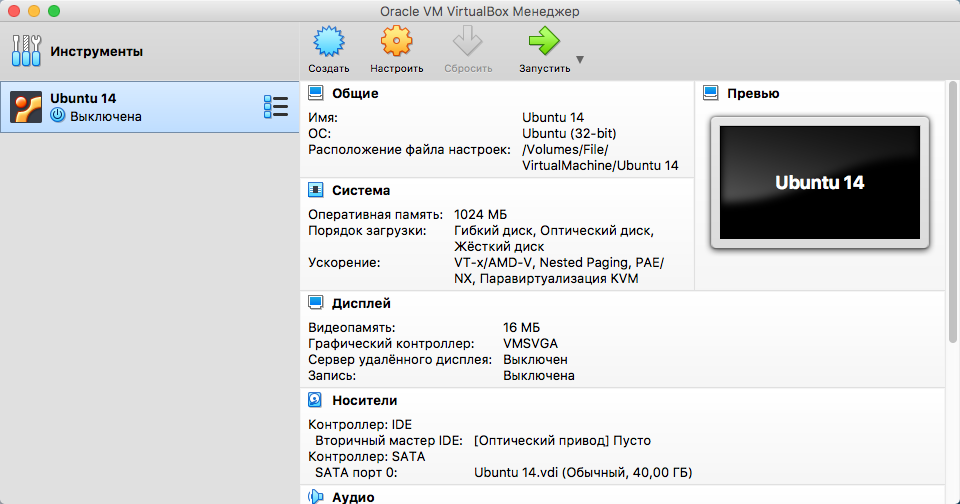Screen dimensions: 960x504
Task: Click the greyed-out Сбросить arrow icon
Action: point(468,42)
